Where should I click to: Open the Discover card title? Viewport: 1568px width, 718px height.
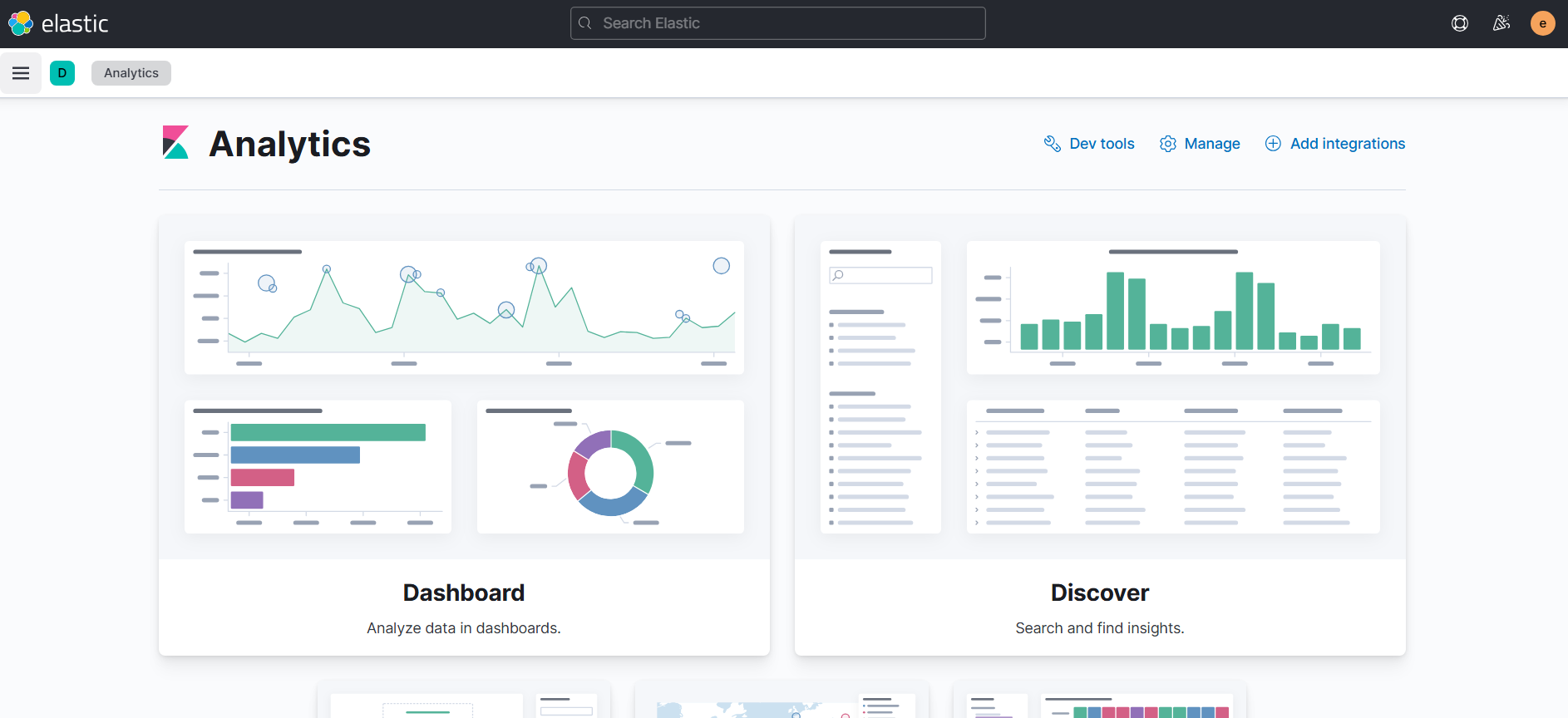[x=1100, y=593]
